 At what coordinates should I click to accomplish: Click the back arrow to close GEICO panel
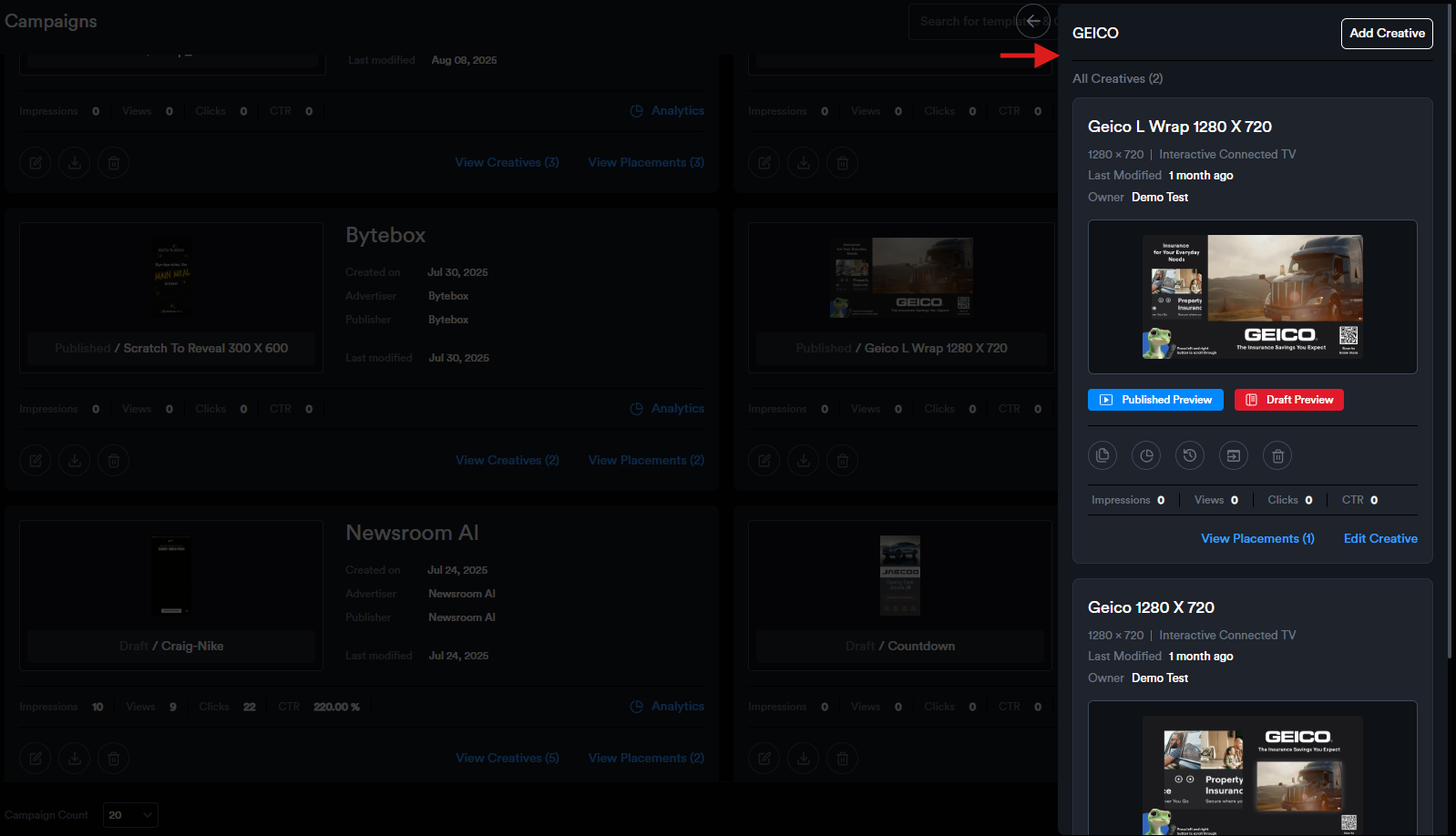[x=1032, y=21]
